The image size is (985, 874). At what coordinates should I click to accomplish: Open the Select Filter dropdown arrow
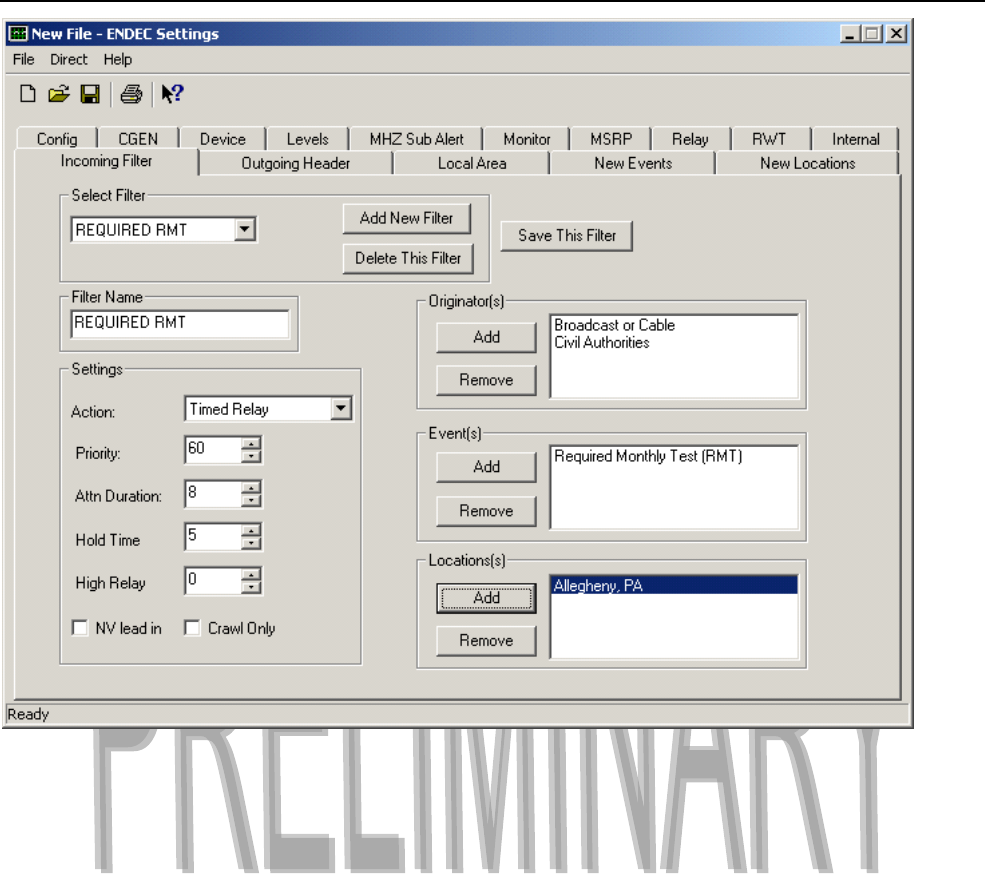pyautogui.click(x=245, y=229)
